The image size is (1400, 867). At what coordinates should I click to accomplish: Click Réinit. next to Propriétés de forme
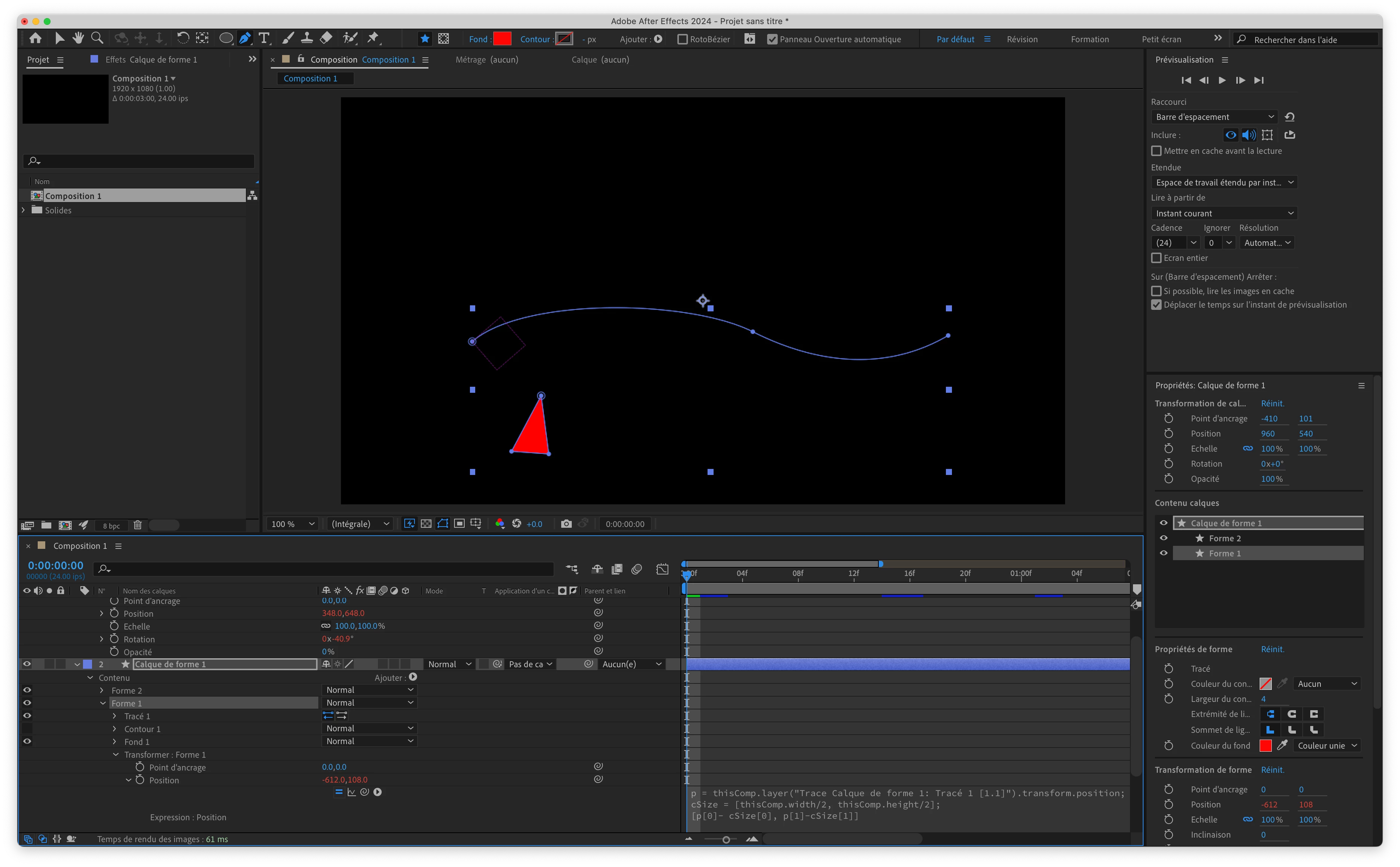pos(1272,649)
